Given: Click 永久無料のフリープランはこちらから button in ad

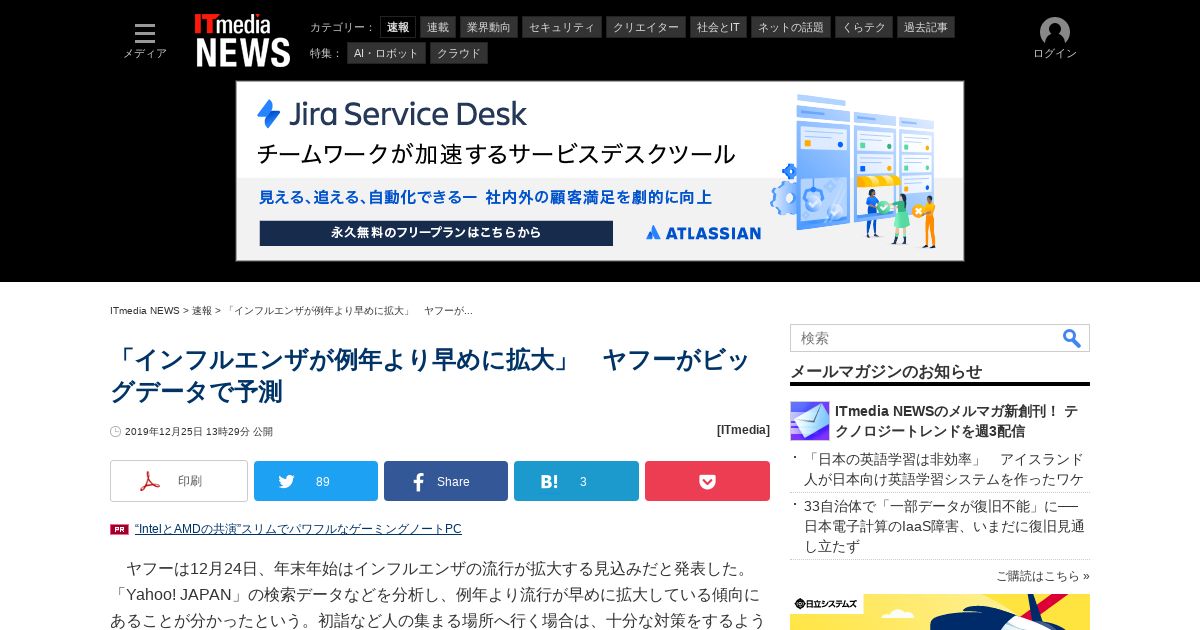Looking at the screenshot, I should pos(436,233).
